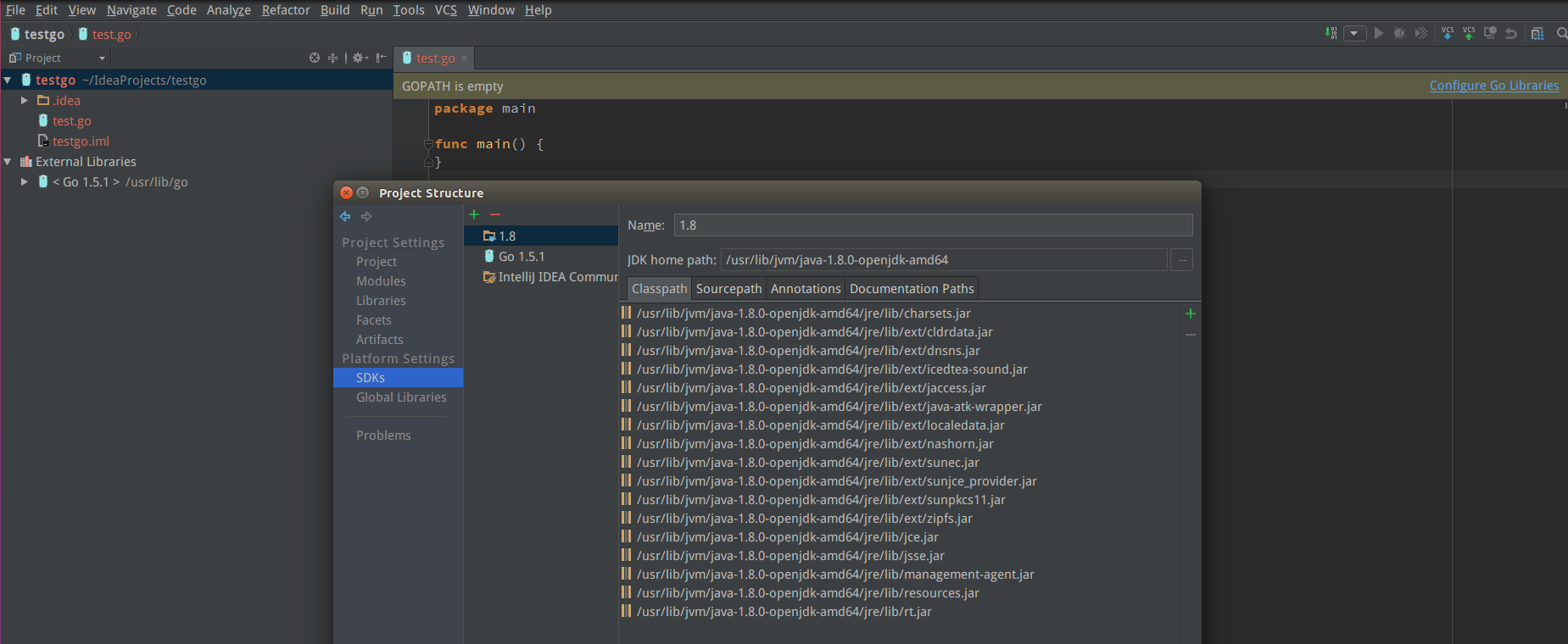Click the Debug bug icon
Screen dimensions: 1568x644
(1400, 33)
